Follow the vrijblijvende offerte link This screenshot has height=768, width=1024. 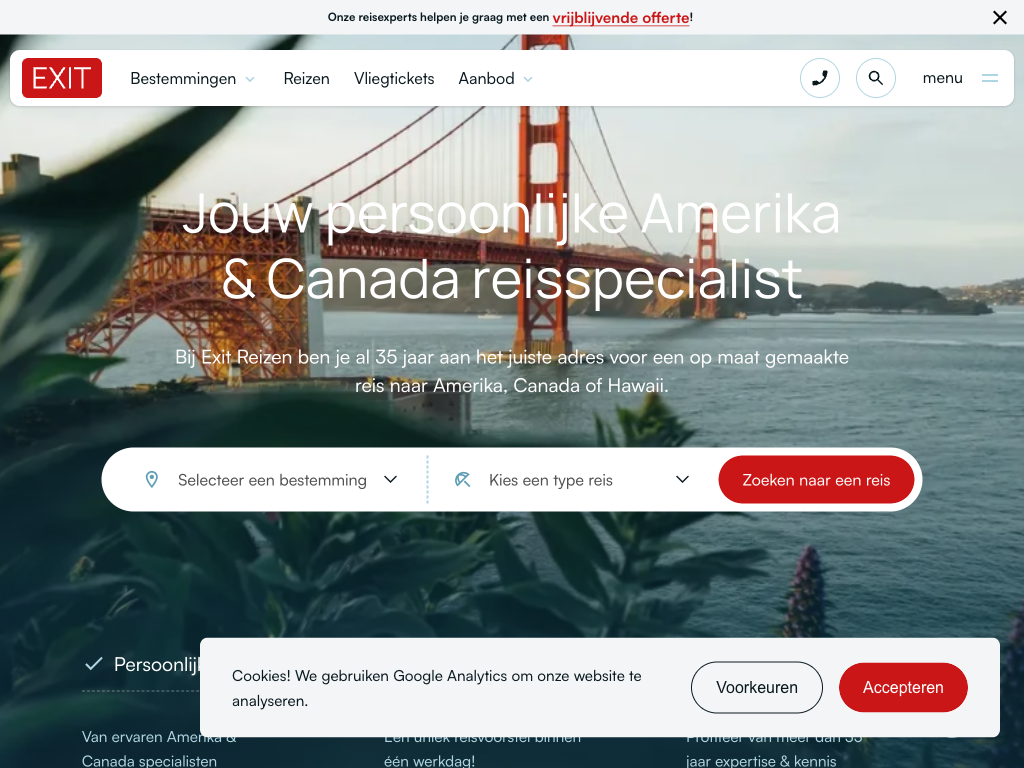coord(620,18)
